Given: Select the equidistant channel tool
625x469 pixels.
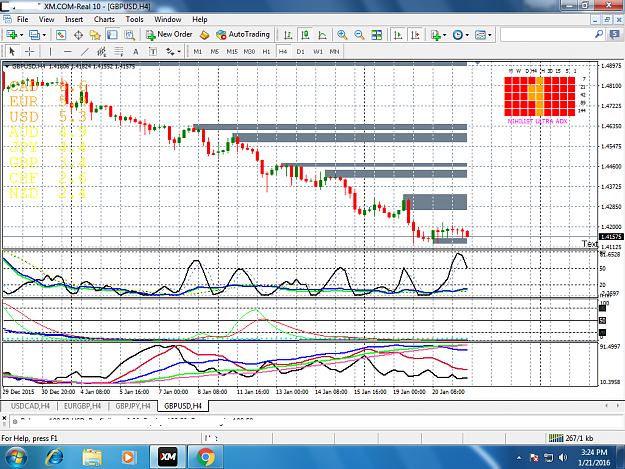Looking at the screenshot, I should [x=102, y=51].
